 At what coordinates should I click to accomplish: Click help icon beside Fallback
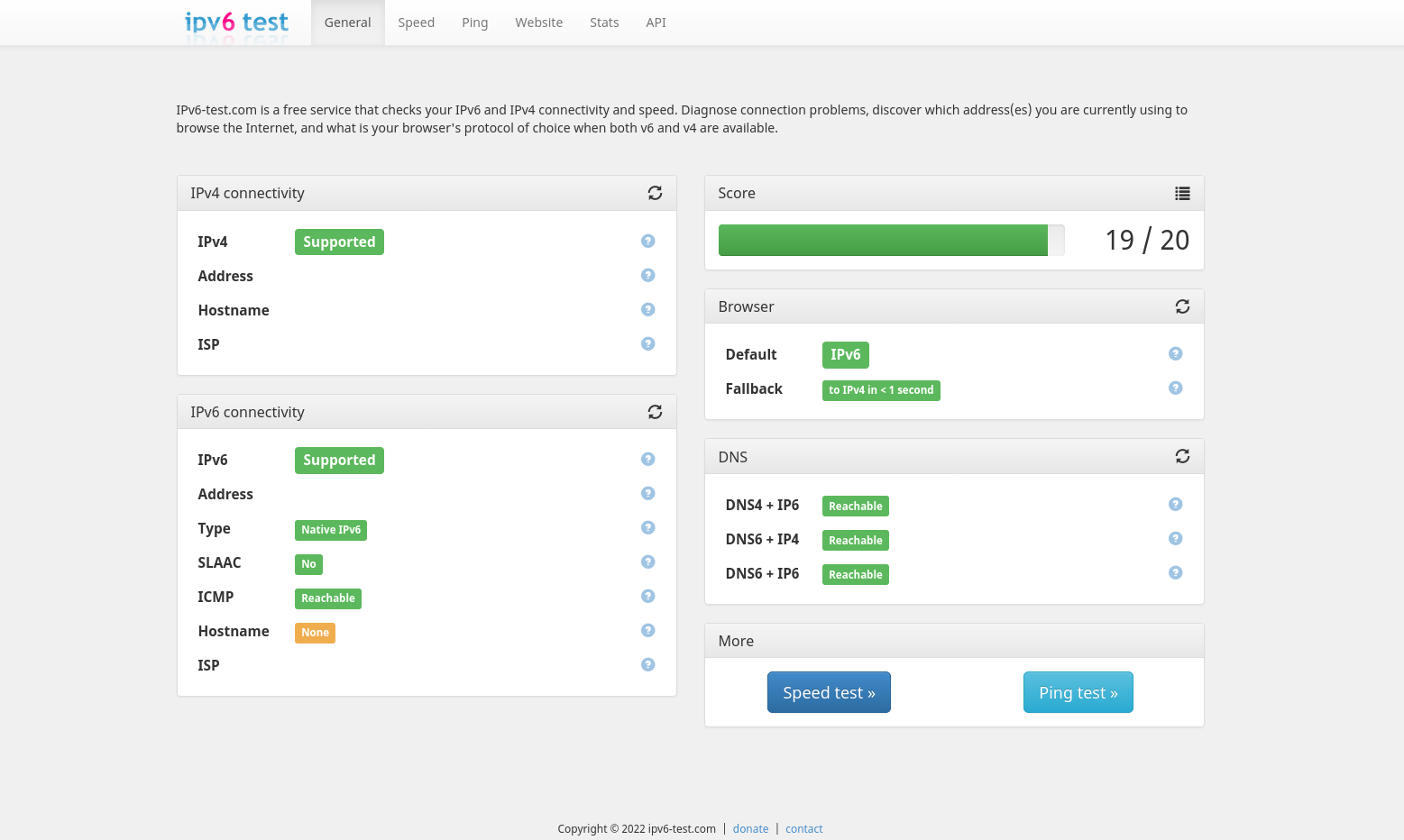(1175, 388)
